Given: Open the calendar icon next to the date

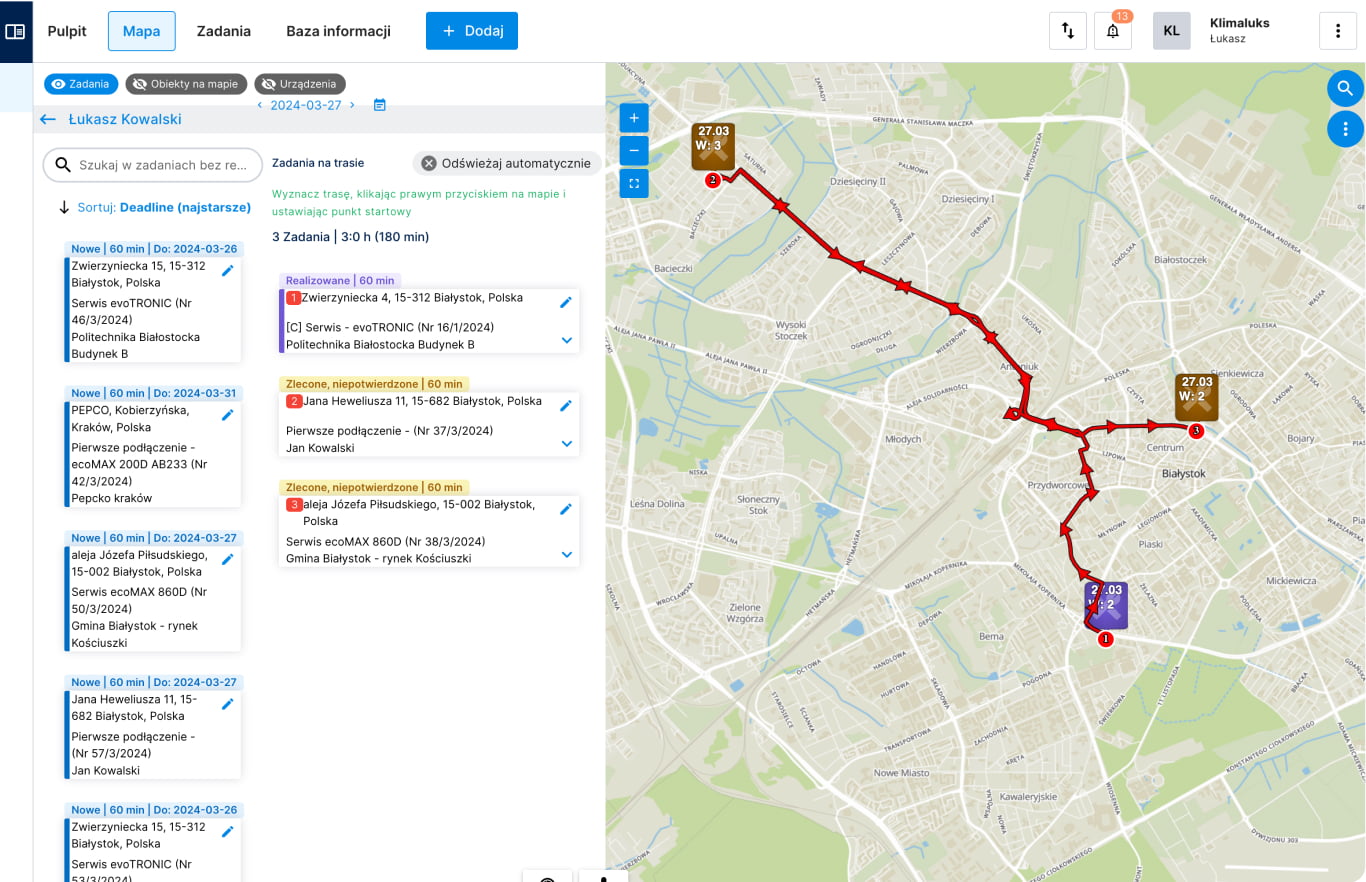Looking at the screenshot, I should pos(379,104).
